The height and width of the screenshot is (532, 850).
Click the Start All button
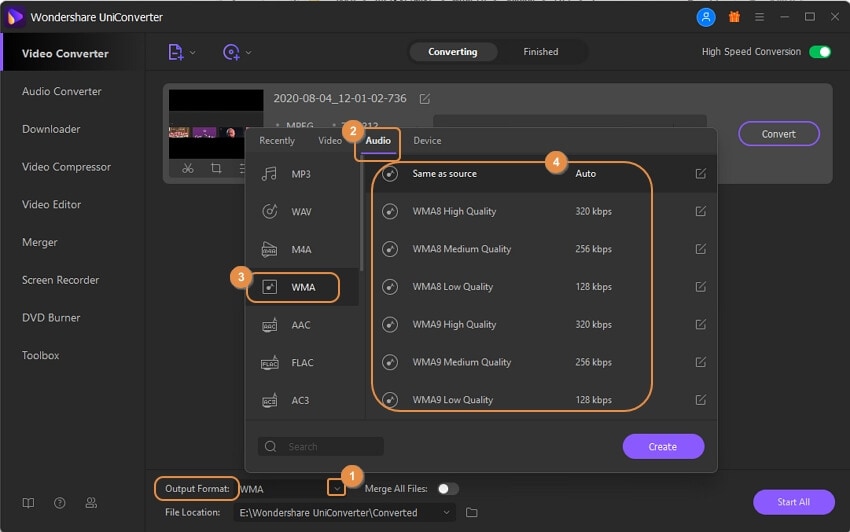(794, 502)
